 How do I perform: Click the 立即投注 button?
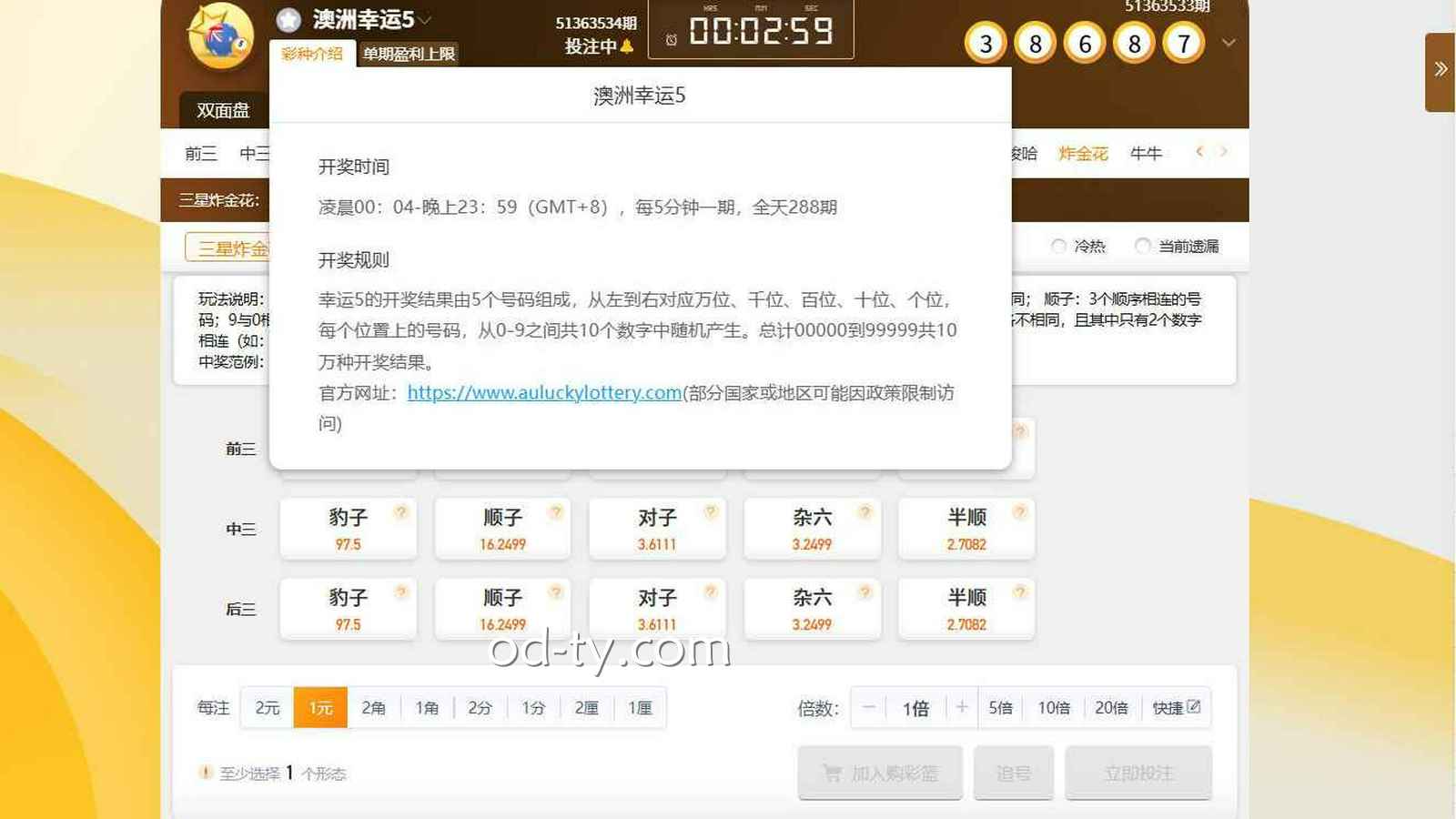coord(1138,773)
